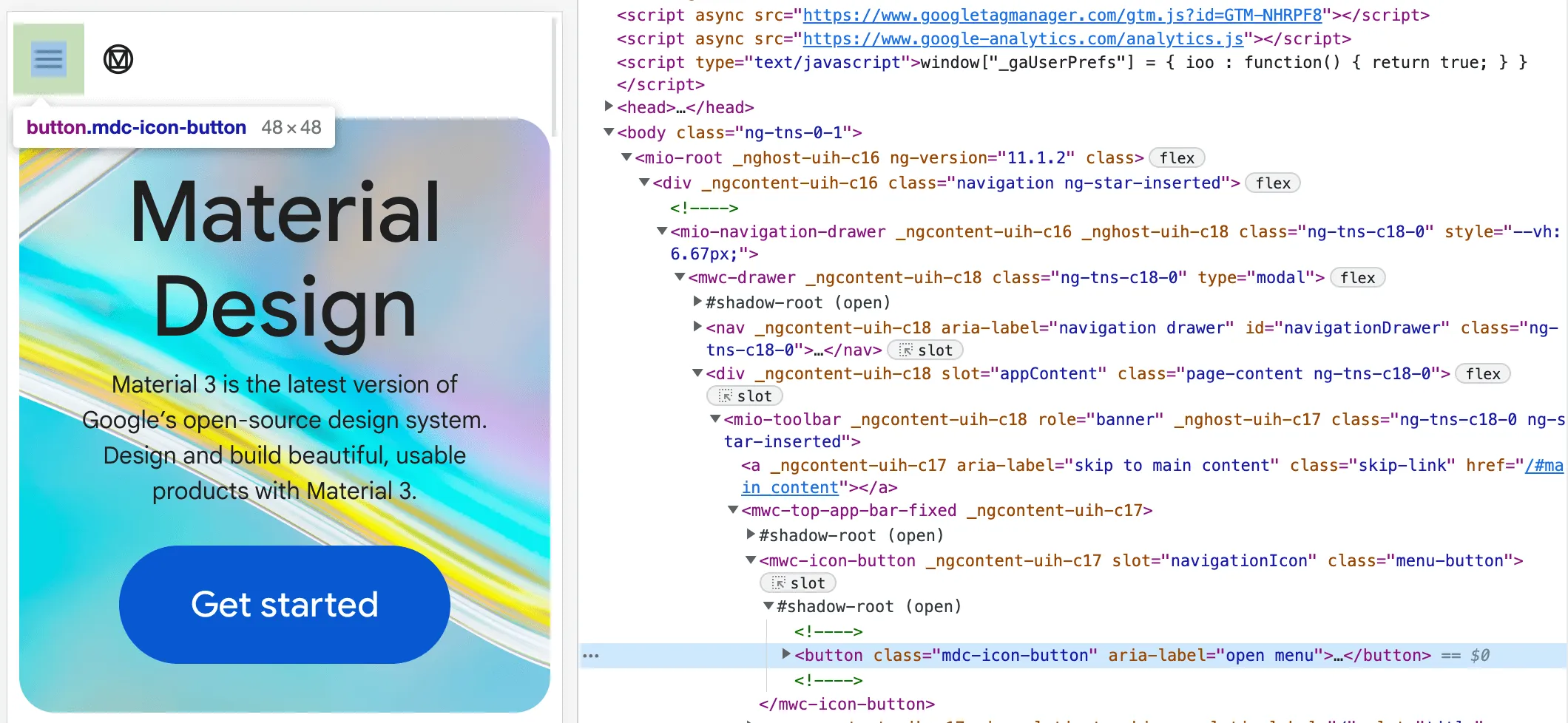Click slot badge after nav element
Screen dimensions: 1568x723
tap(925, 350)
